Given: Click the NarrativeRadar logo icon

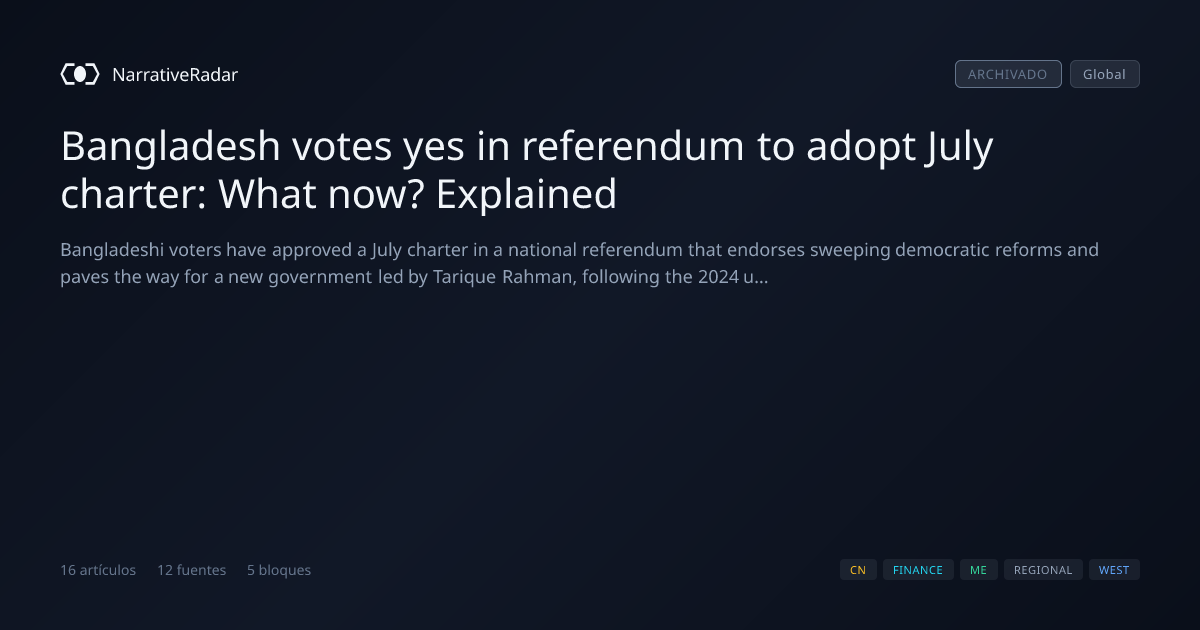Looking at the screenshot, I should tap(80, 74).
